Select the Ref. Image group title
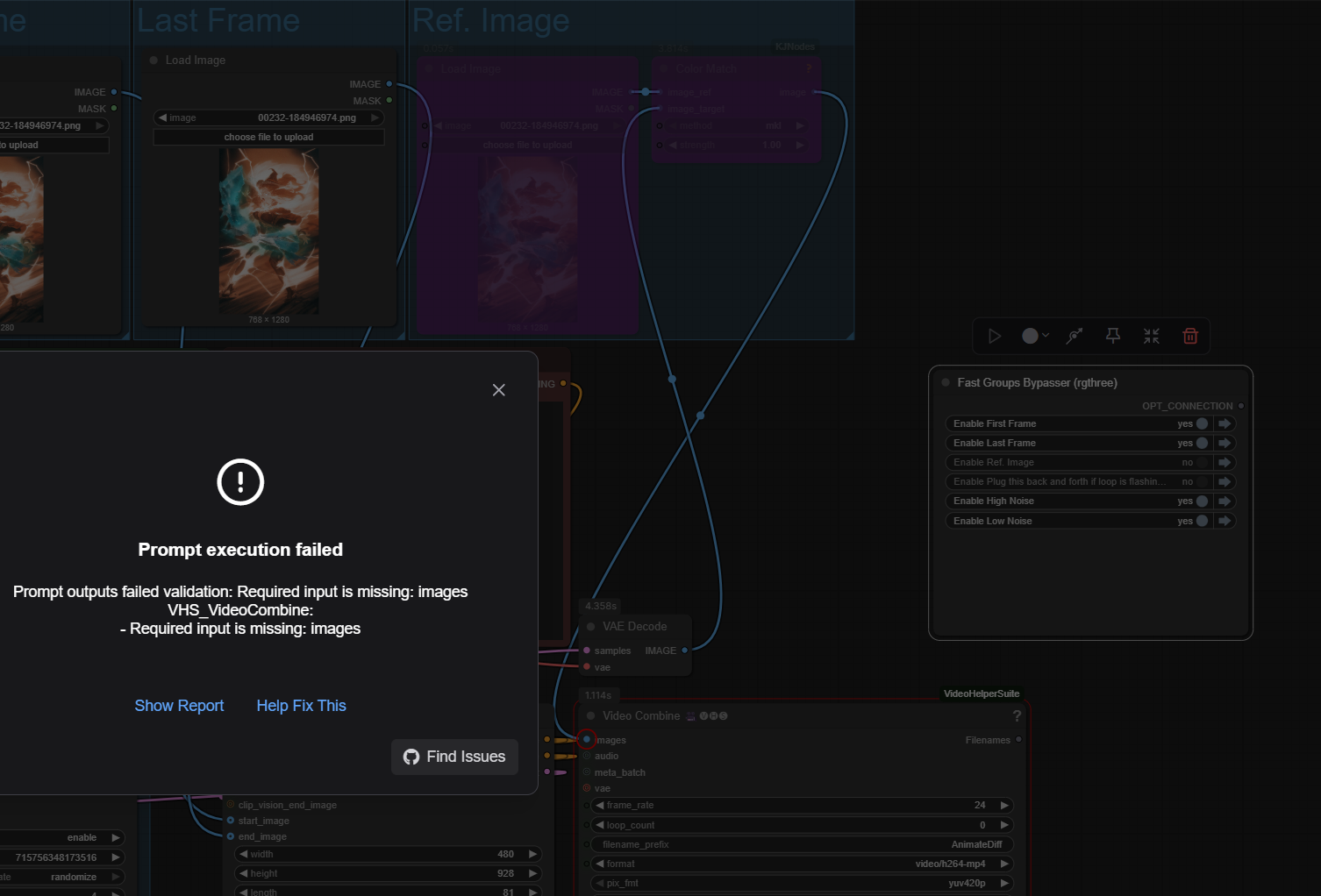1321x896 pixels. click(x=490, y=20)
